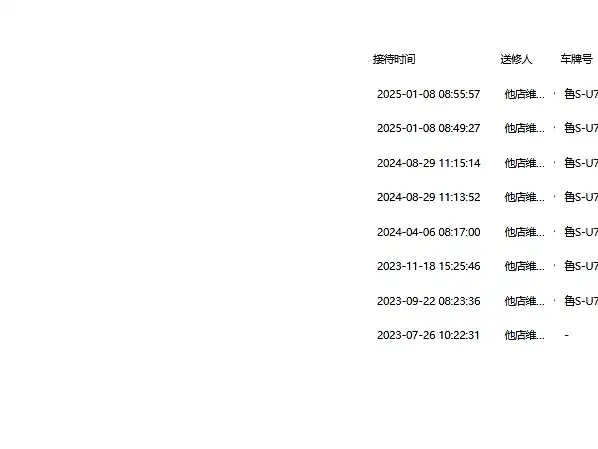
Task: Click 他店维... in the 08:49:27 row
Action: 524,128
